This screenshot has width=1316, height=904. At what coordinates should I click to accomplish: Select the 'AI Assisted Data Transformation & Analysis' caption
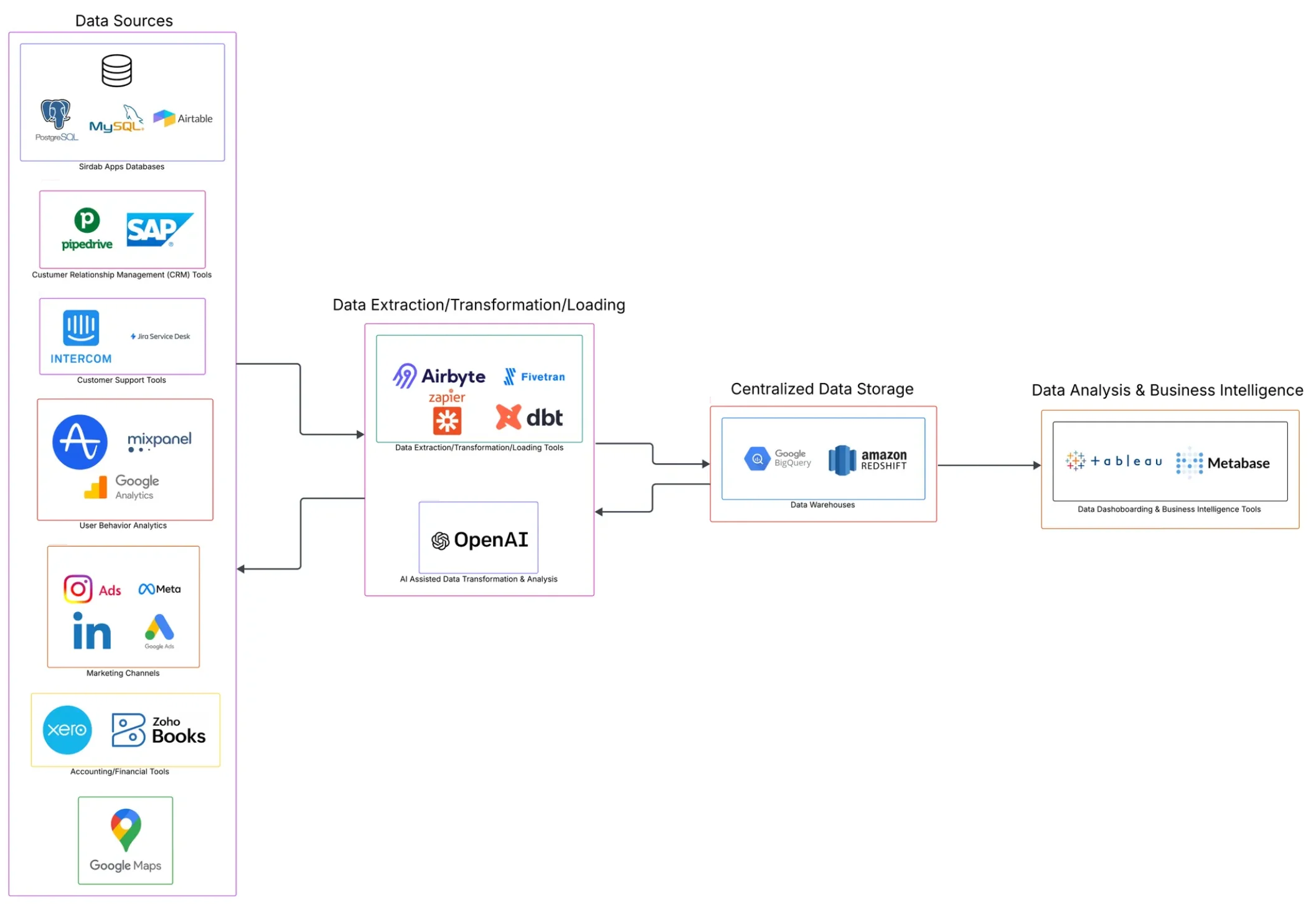click(478, 579)
